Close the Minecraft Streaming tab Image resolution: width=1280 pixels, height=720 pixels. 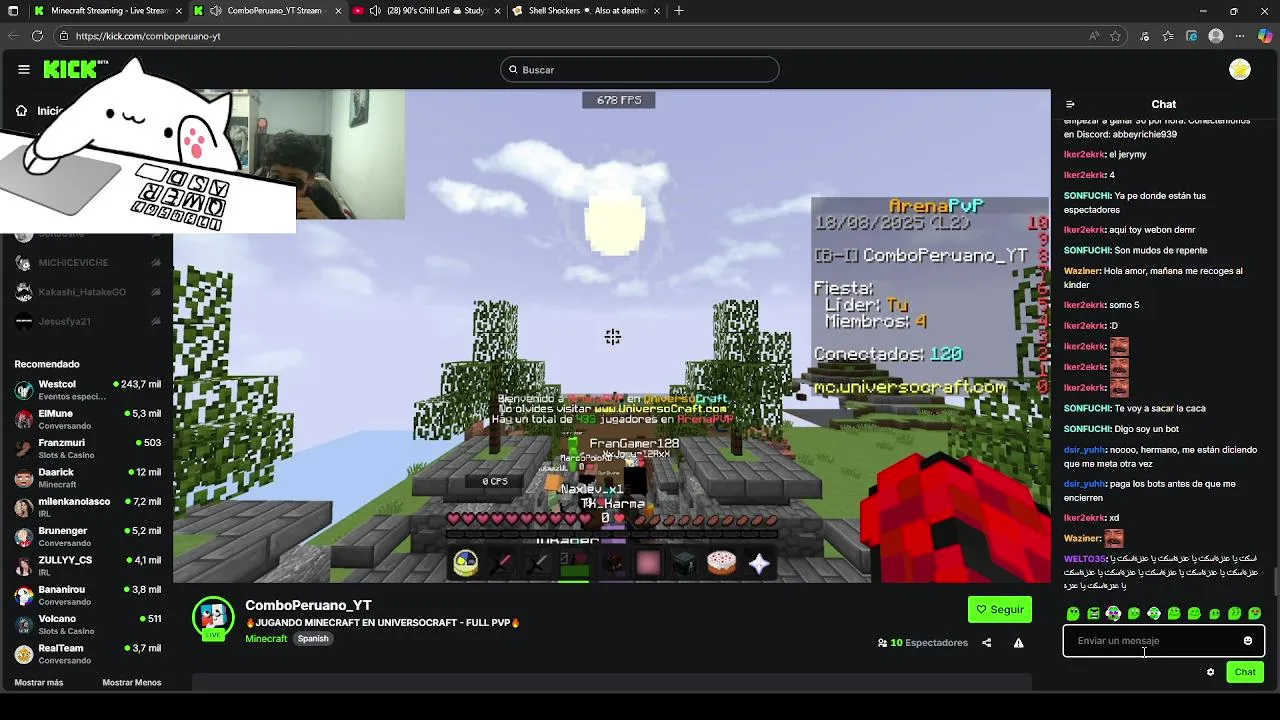click(178, 11)
